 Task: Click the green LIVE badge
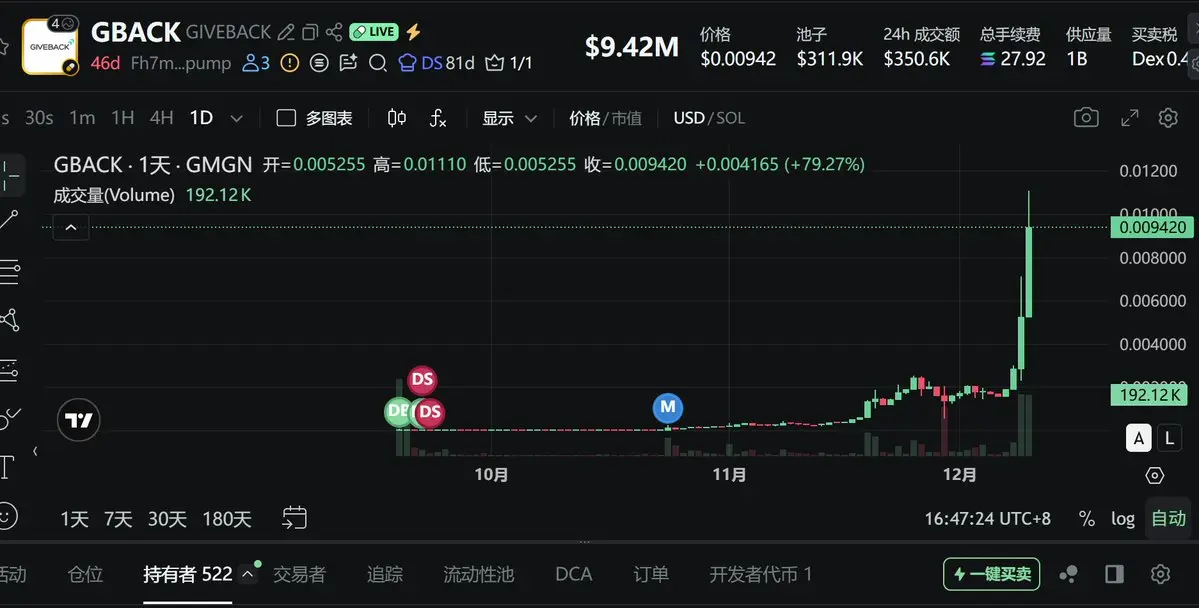(374, 32)
